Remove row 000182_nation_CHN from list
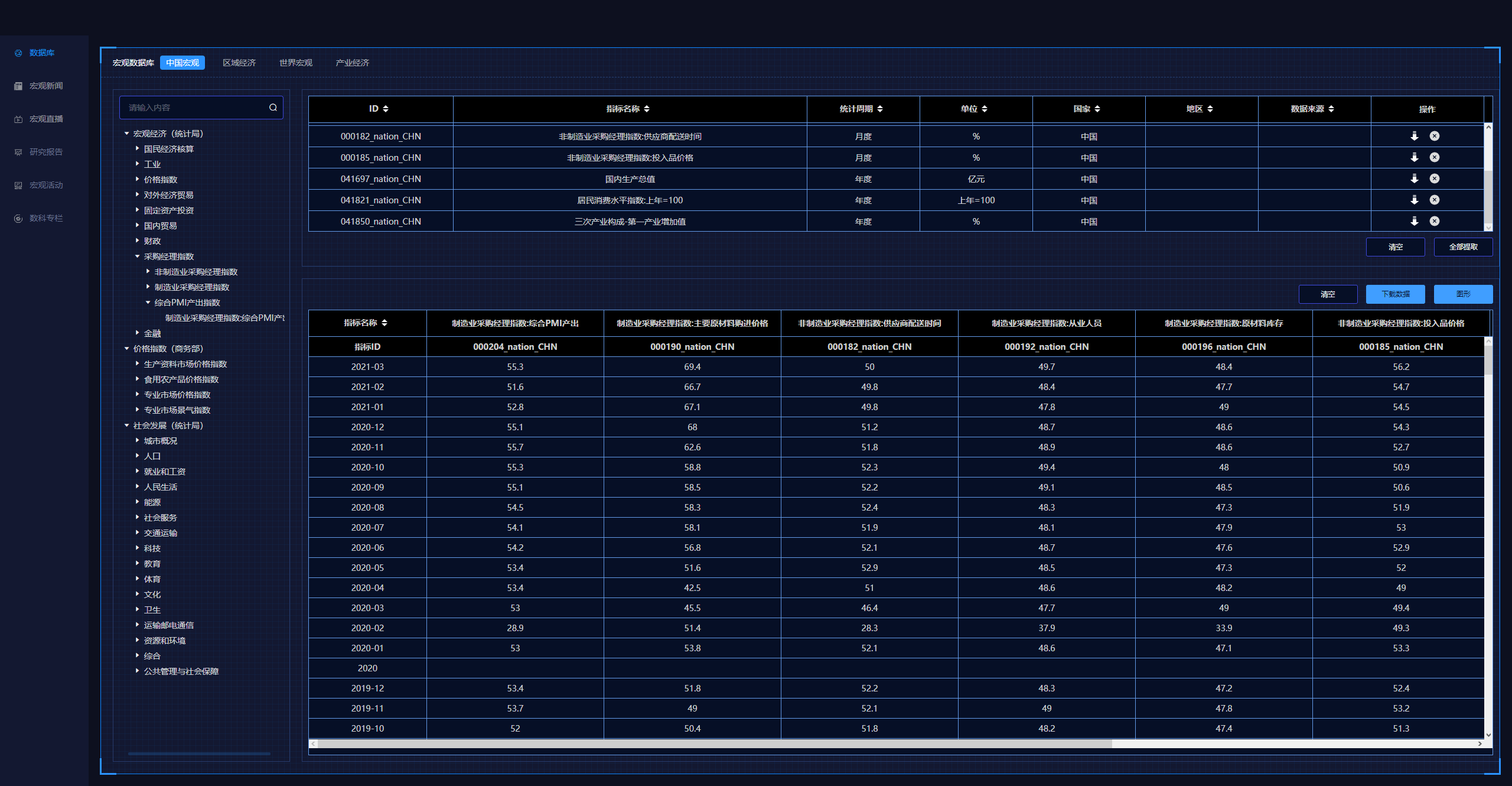The image size is (1512, 786). pyautogui.click(x=1435, y=136)
